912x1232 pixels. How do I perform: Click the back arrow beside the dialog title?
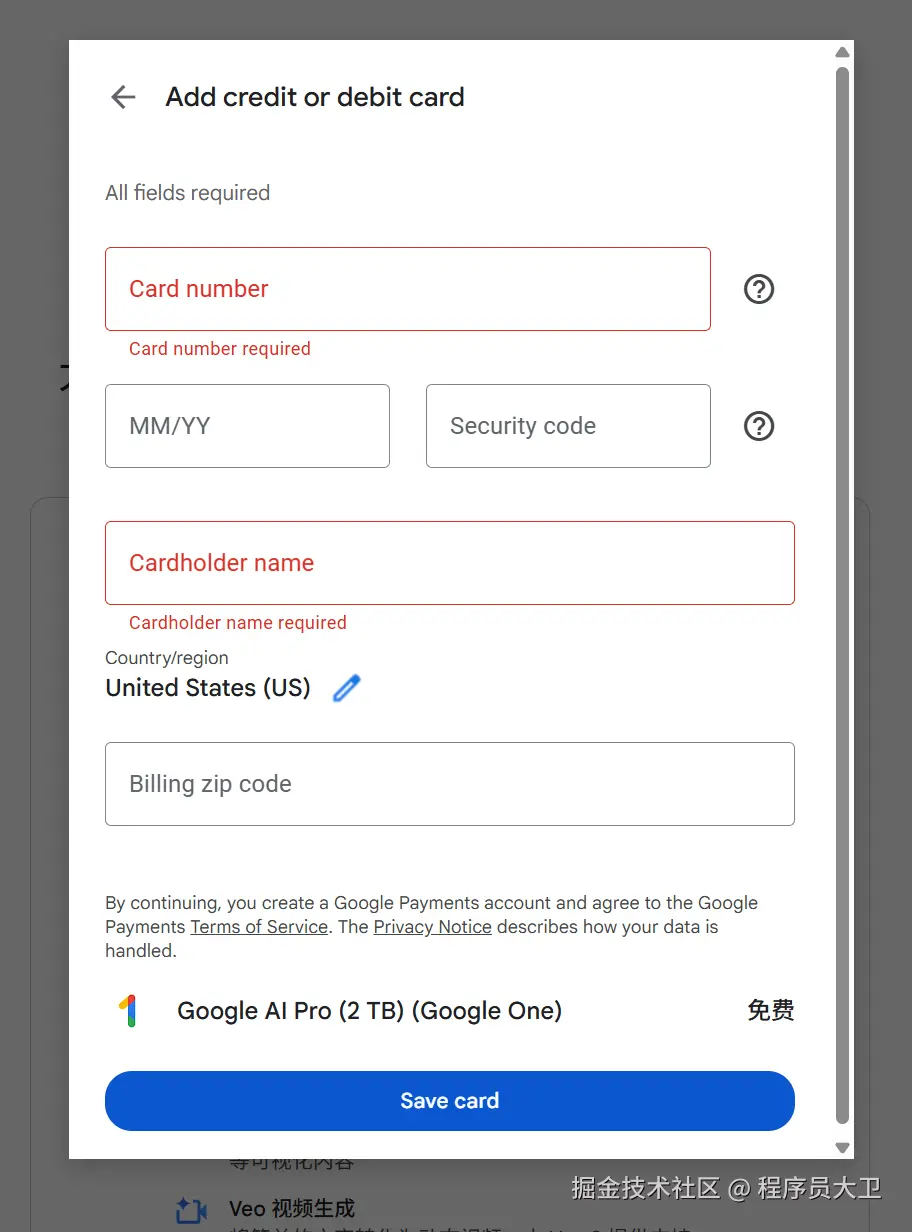point(123,97)
